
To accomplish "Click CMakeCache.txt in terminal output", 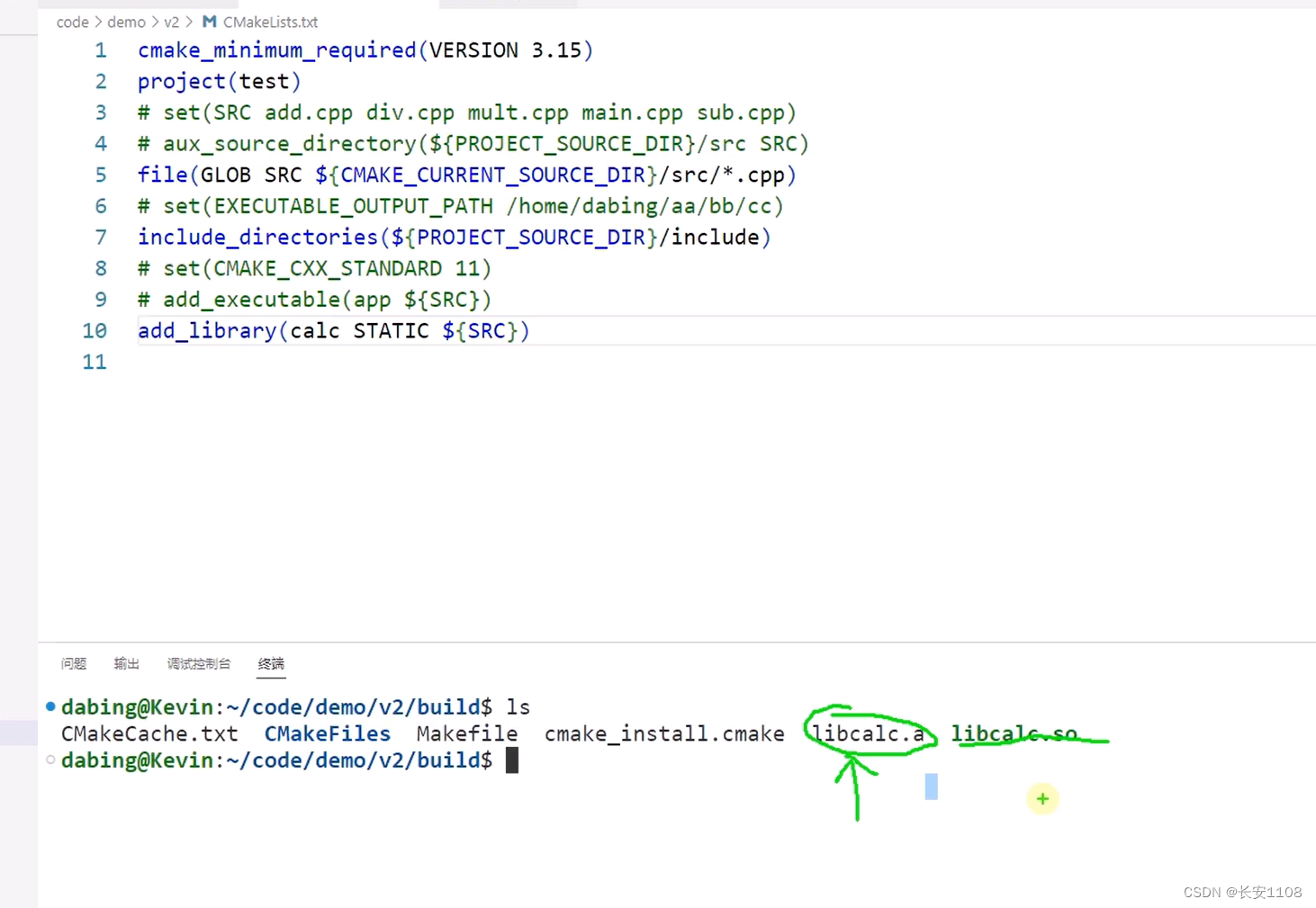I will 149,734.
